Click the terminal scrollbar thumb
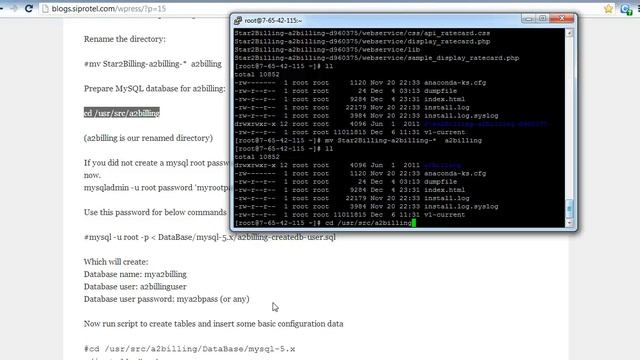 pyautogui.click(x=569, y=209)
